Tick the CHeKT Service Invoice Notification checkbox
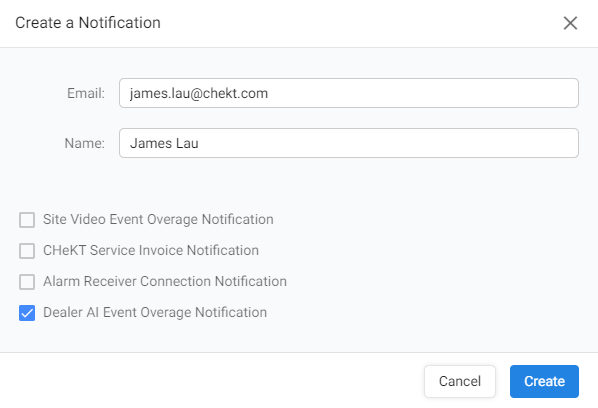 click(x=27, y=251)
